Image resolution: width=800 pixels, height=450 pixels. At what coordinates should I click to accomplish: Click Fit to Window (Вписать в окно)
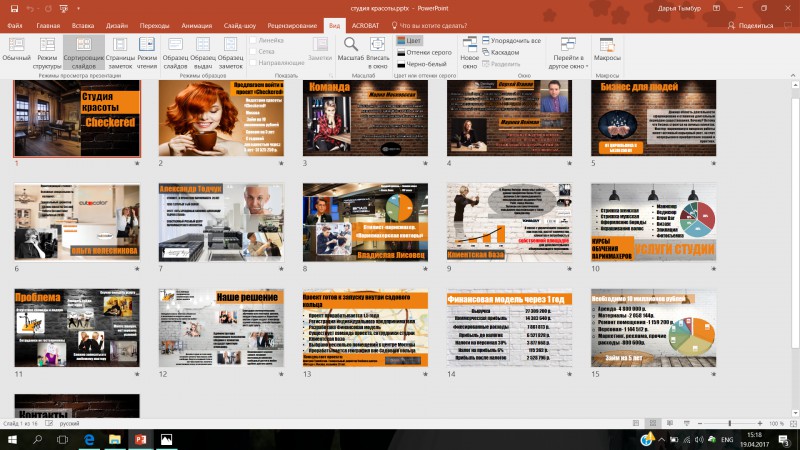pyautogui.click(x=378, y=53)
